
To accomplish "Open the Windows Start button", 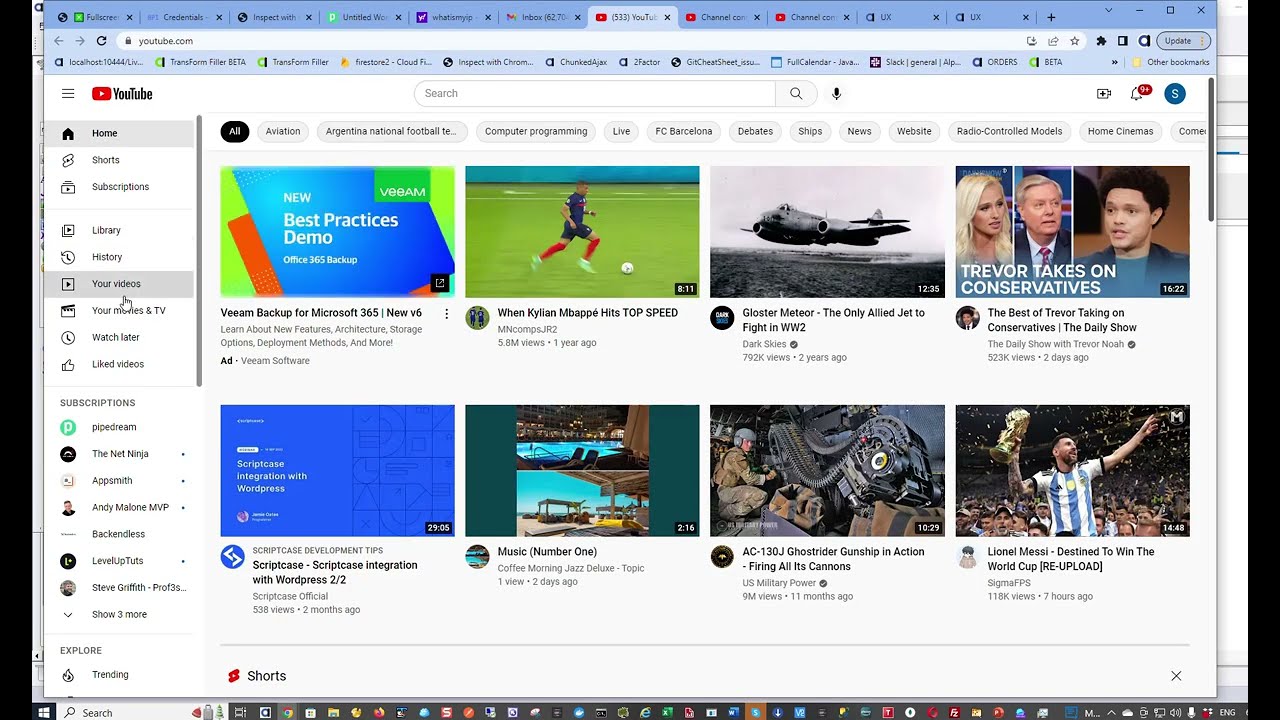I will coord(43,712).
